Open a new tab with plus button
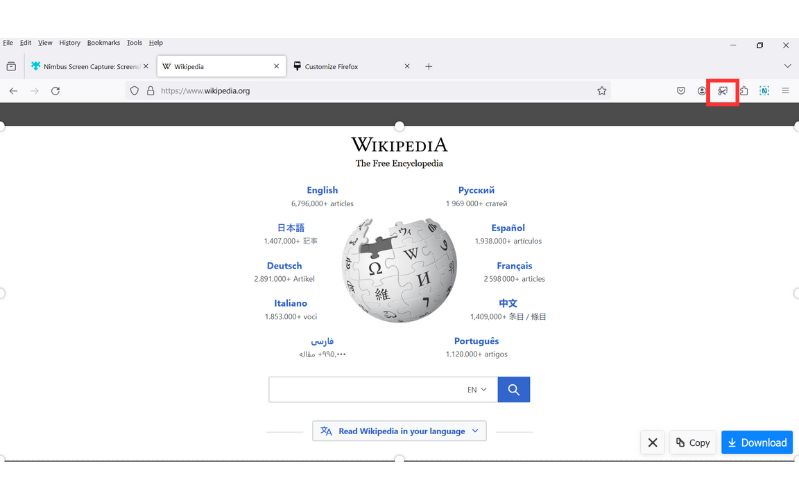 point(429,66)
